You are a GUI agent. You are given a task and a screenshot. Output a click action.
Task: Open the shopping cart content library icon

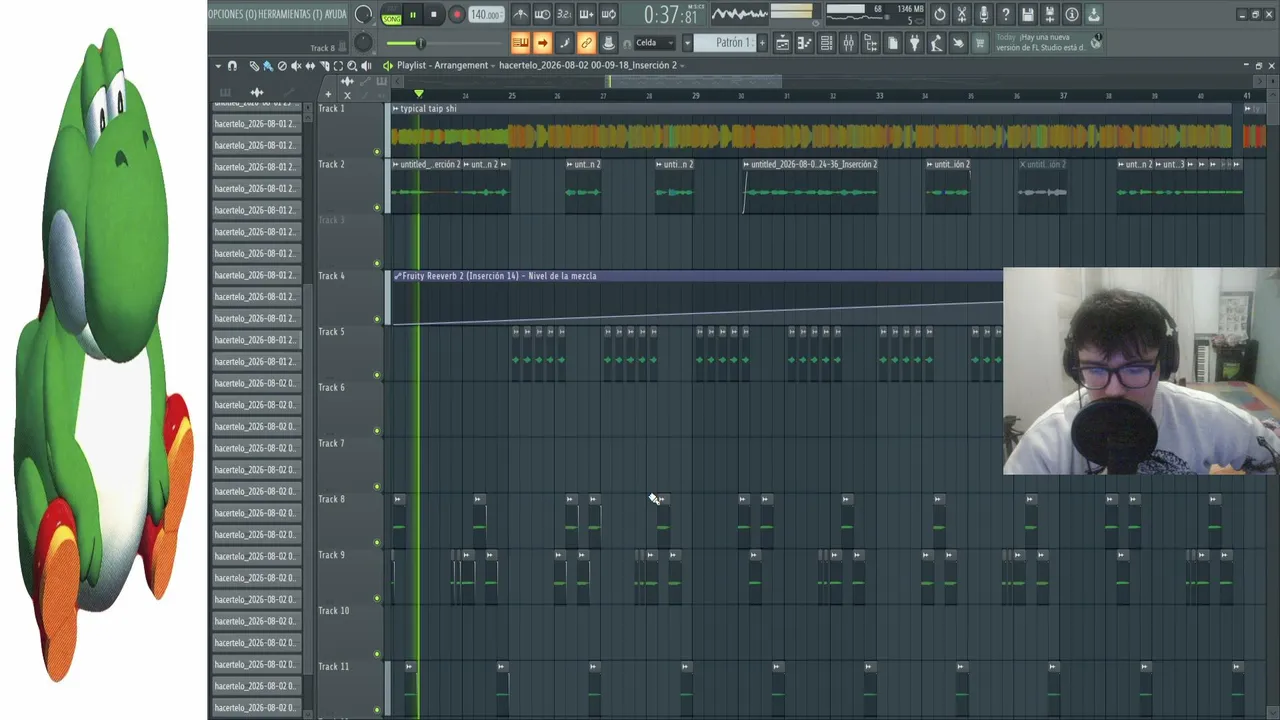coord(980,43)
